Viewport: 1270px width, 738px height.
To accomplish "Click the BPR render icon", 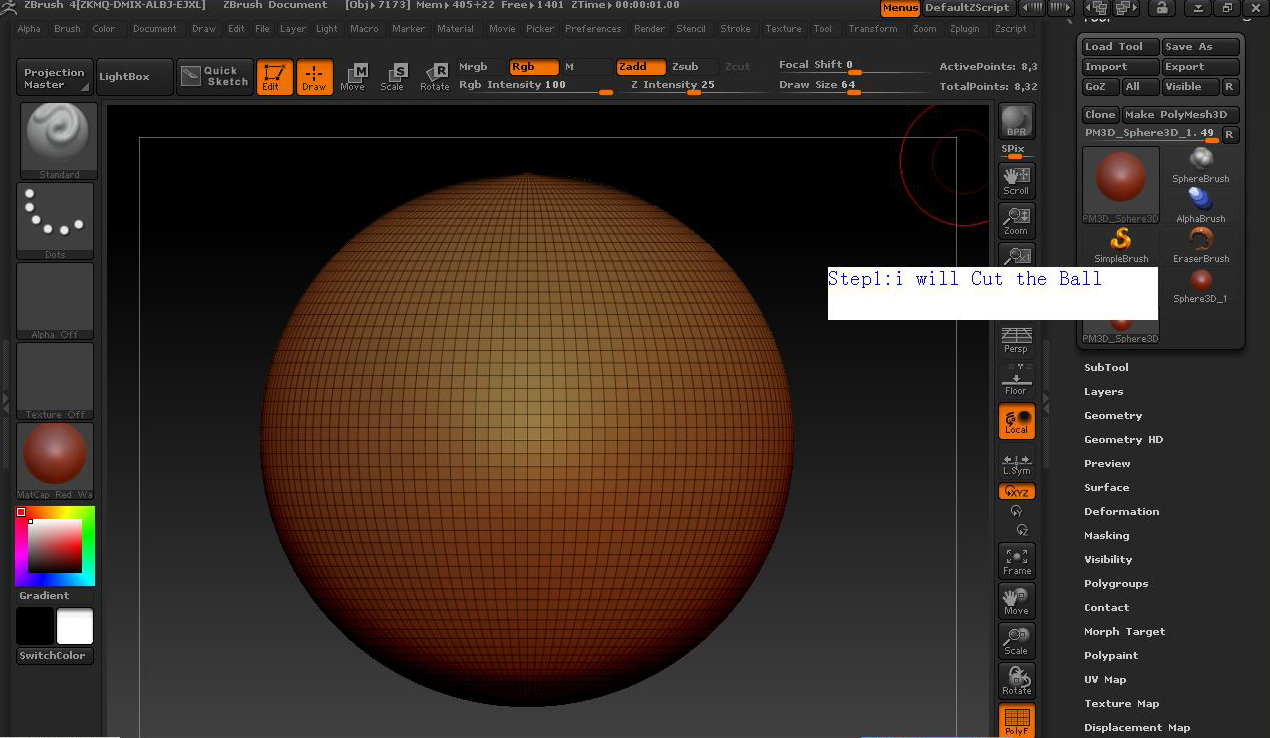I will [x=1016, y=121].
